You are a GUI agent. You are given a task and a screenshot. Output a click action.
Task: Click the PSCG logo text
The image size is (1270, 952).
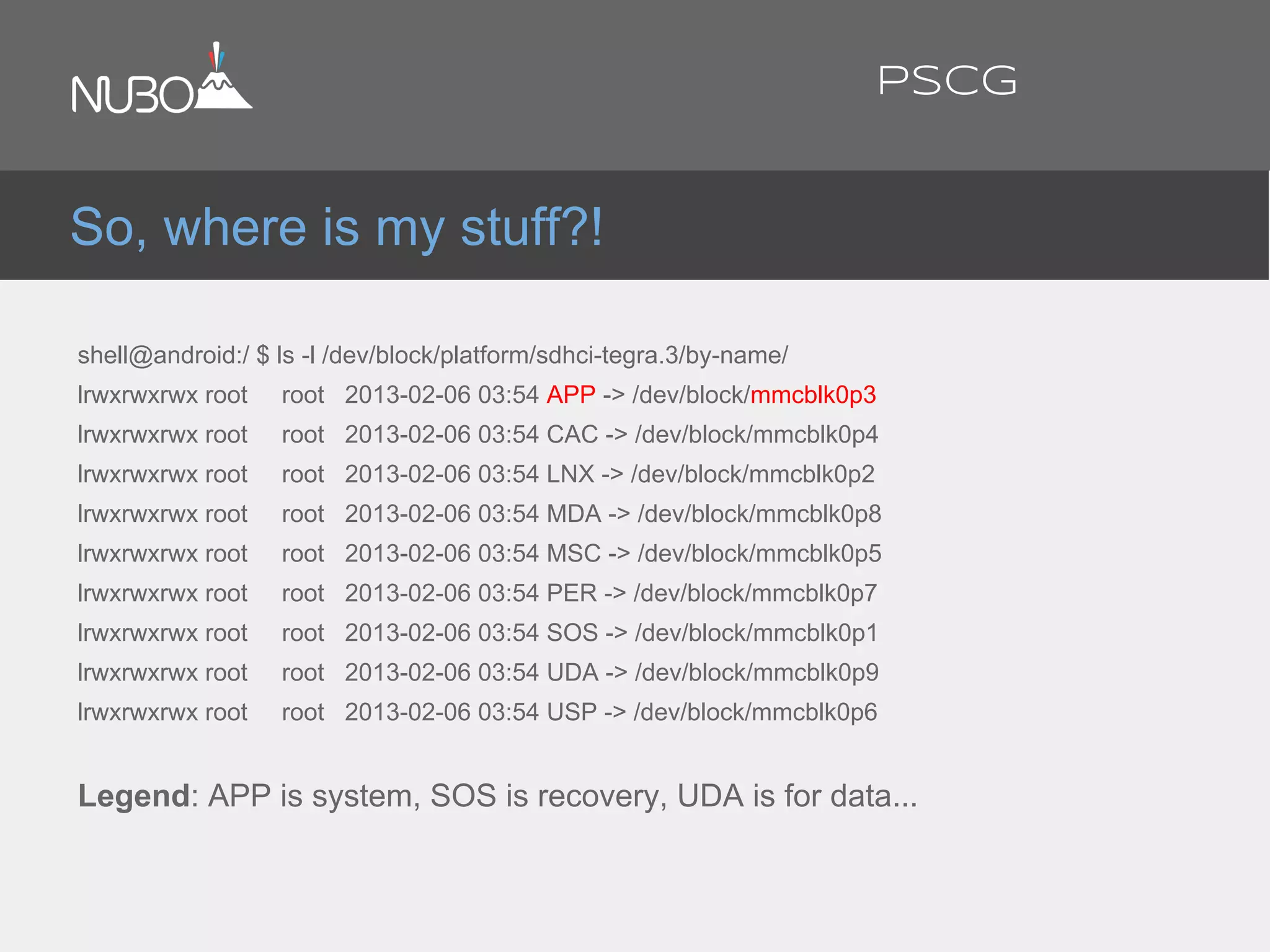[948, 81]
